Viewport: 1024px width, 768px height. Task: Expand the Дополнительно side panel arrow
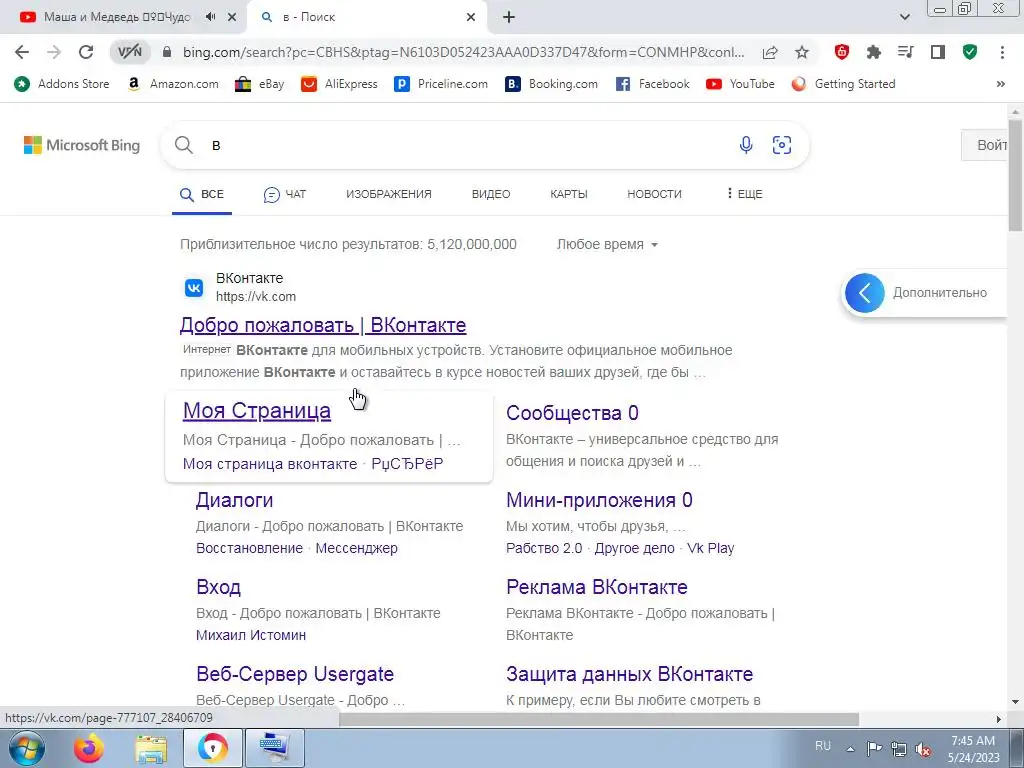coord(865,293)
